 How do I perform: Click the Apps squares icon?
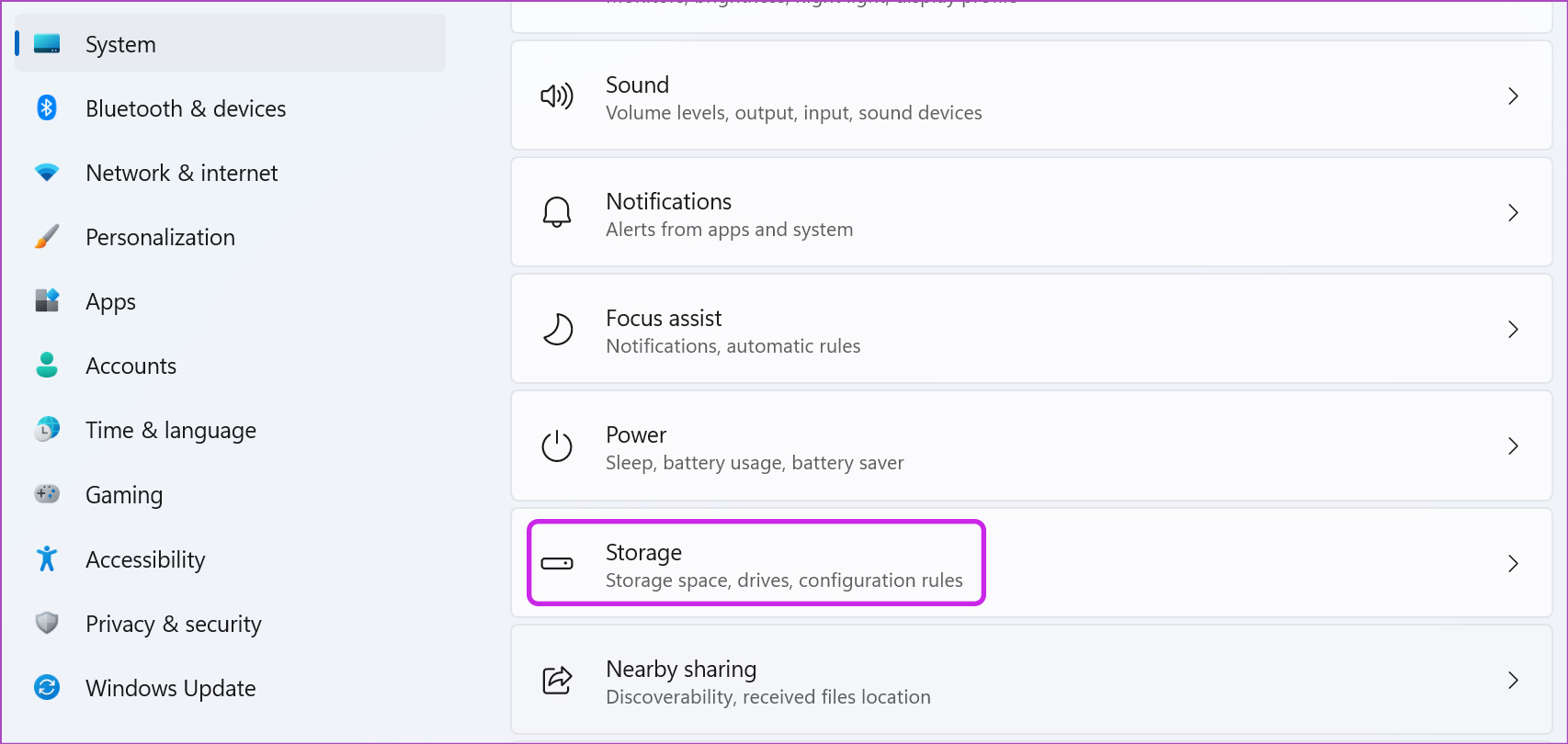[x=47, y=301]
